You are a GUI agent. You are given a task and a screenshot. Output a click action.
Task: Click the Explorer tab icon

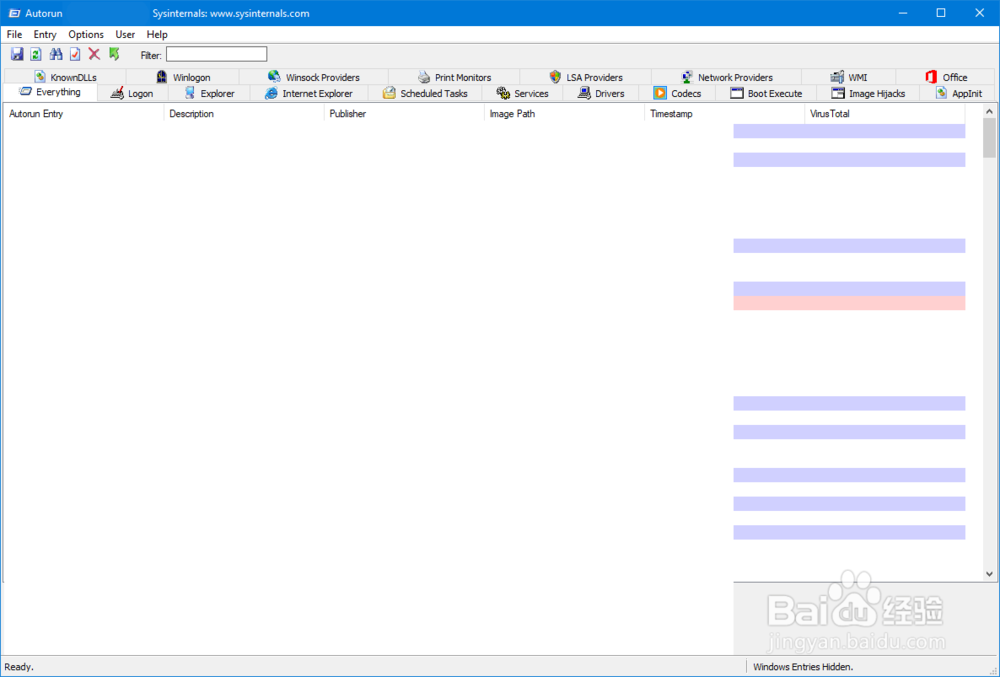(190, 93)
